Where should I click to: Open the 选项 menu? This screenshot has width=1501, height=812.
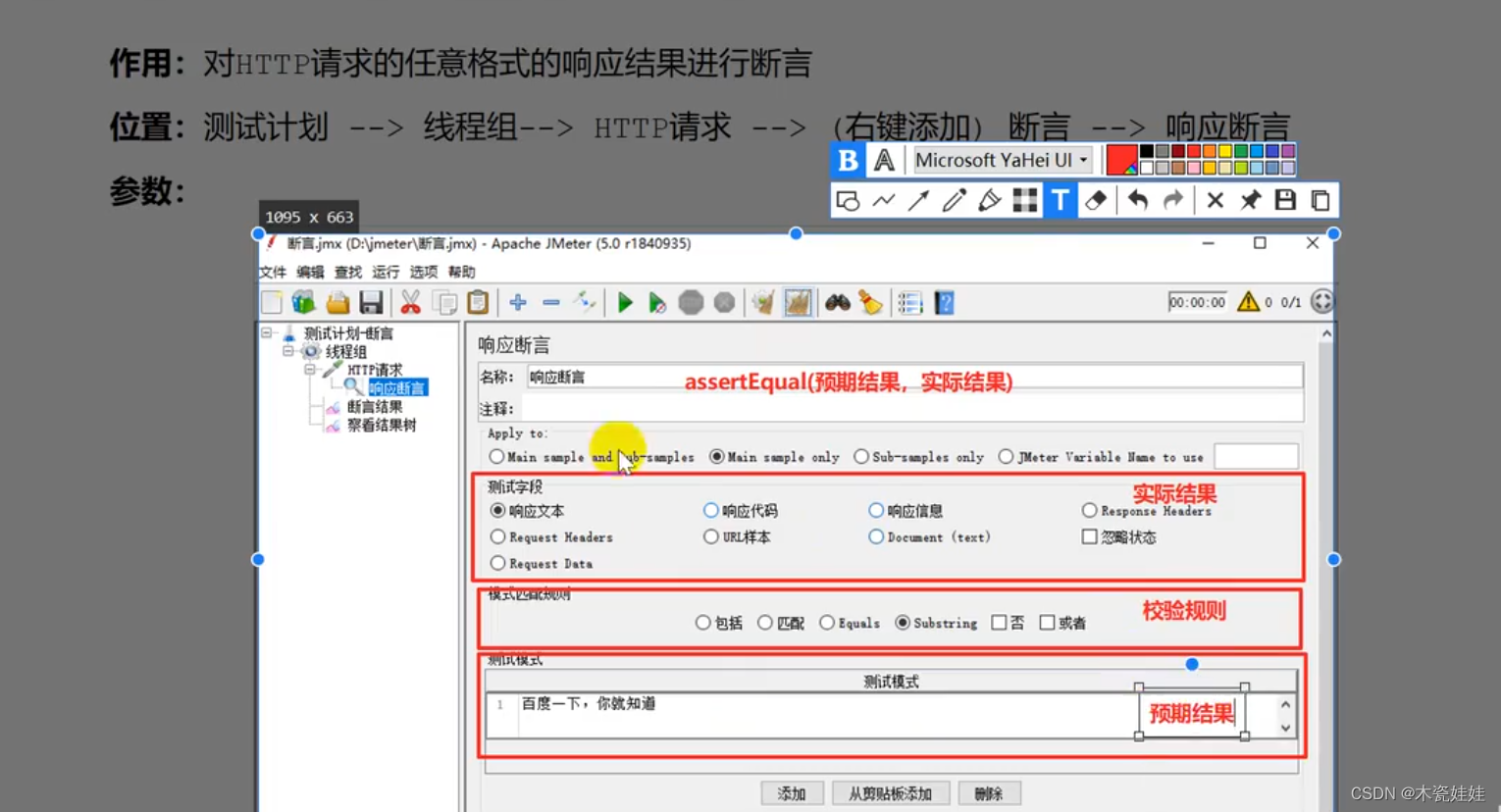[x=424, y=273]
